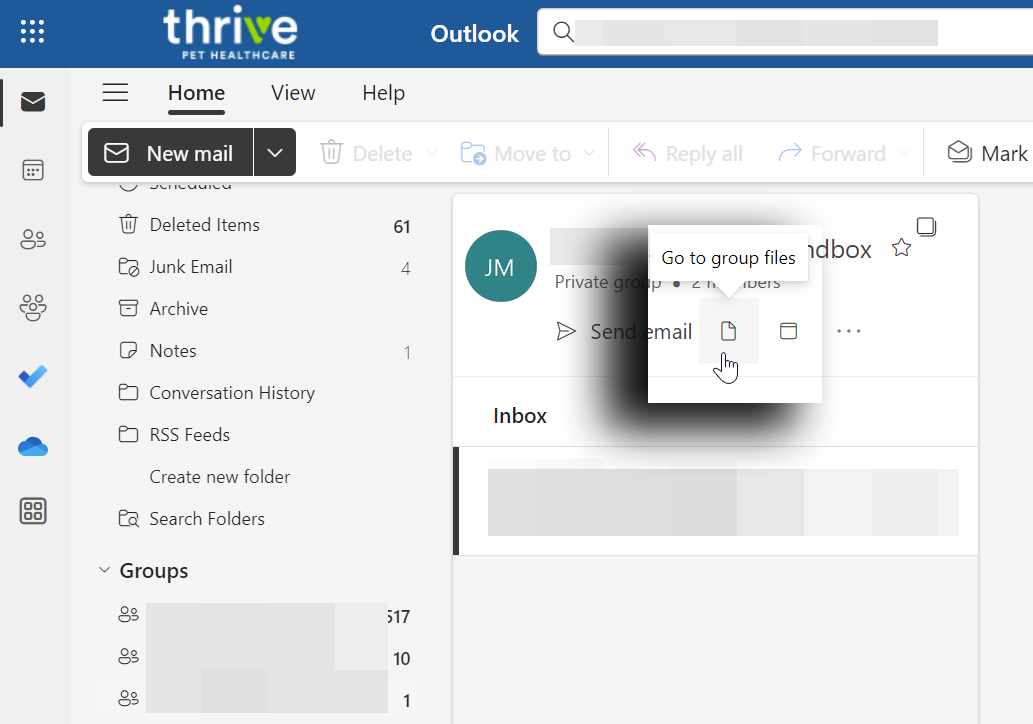Image resolution: width=1033 pixels, height=724 pixels.
Task: Open Groups icon in the left rail
Action: coord(33,307)
